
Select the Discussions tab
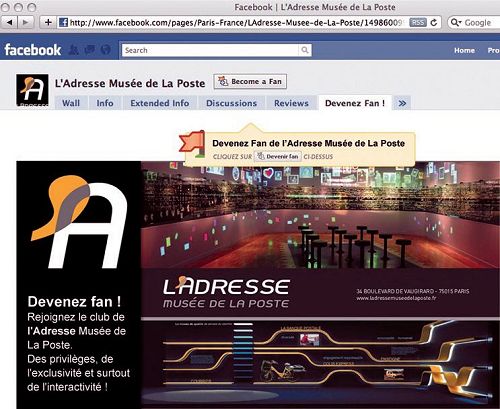(x=232, y=103)
